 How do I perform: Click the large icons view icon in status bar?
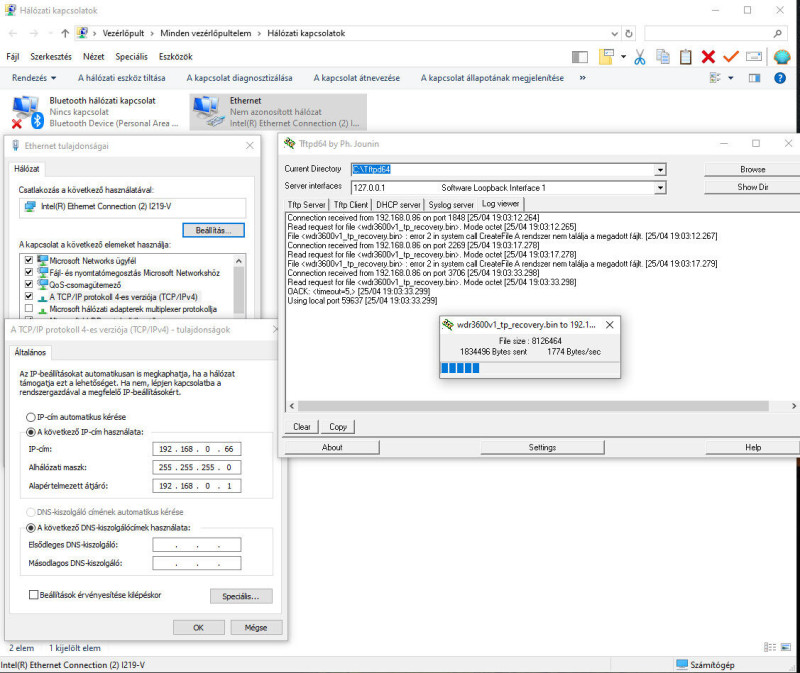click(x=786, y=647)
